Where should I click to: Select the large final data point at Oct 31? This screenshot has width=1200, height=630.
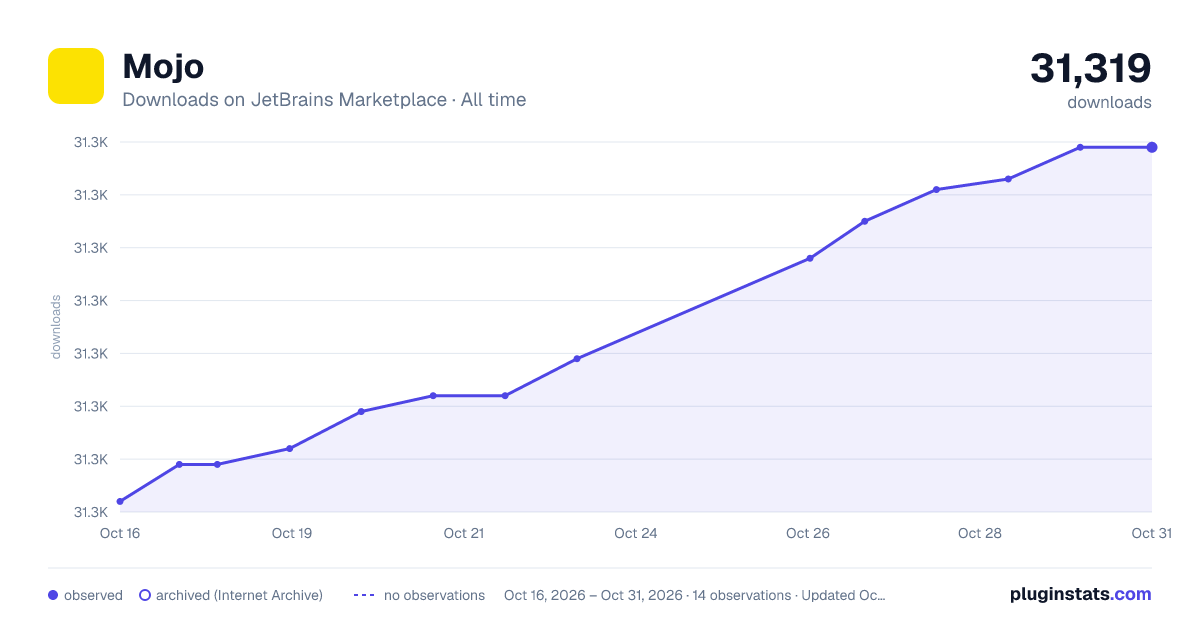[1152, 147]
